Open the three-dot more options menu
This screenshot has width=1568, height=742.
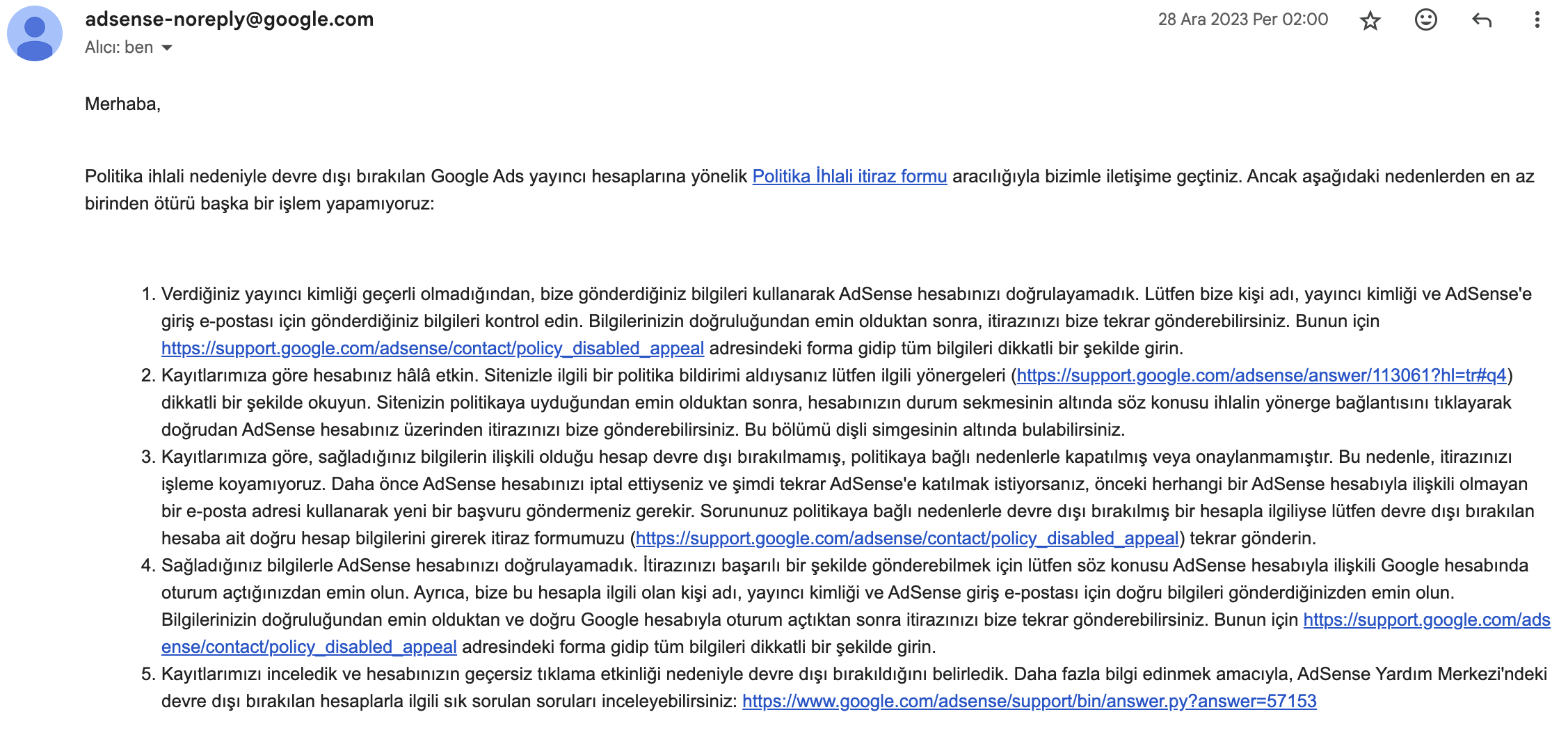click(x=1537, y=19)
